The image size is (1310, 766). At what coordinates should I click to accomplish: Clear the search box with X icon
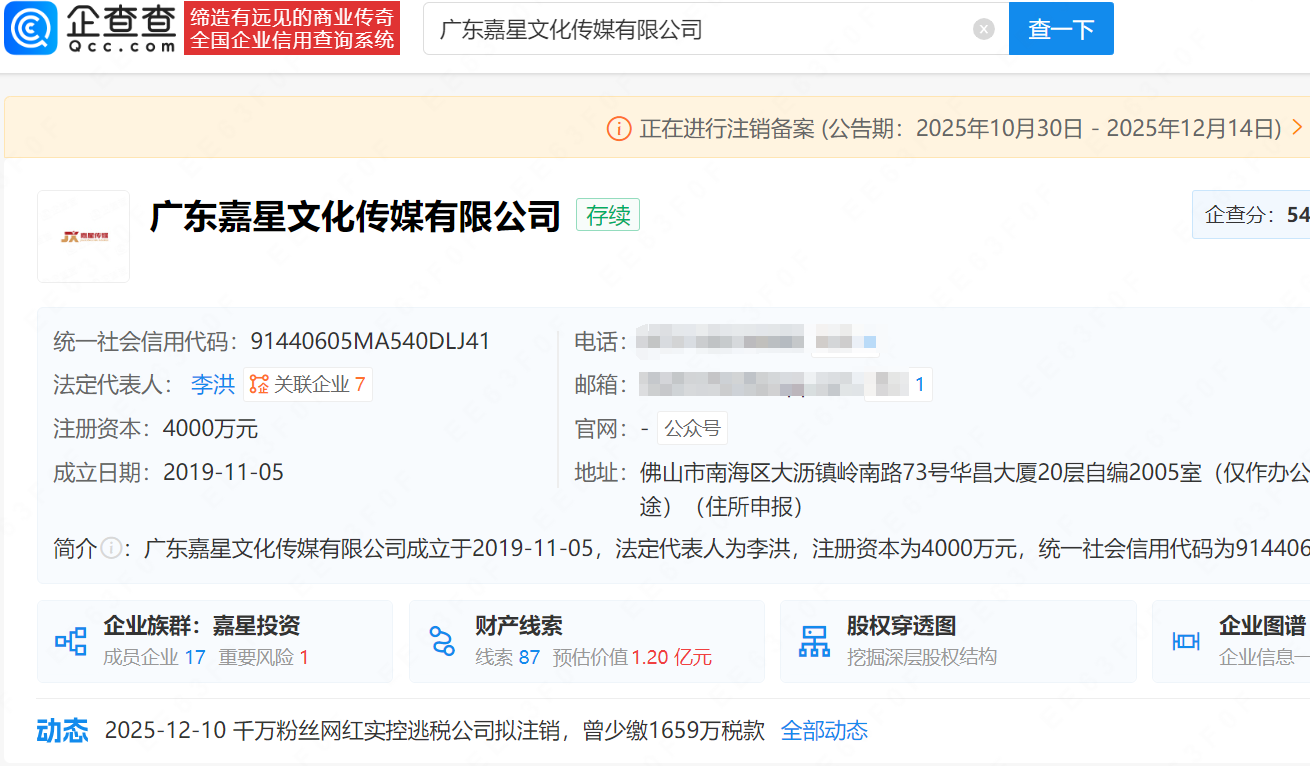(x=984, y=29)
